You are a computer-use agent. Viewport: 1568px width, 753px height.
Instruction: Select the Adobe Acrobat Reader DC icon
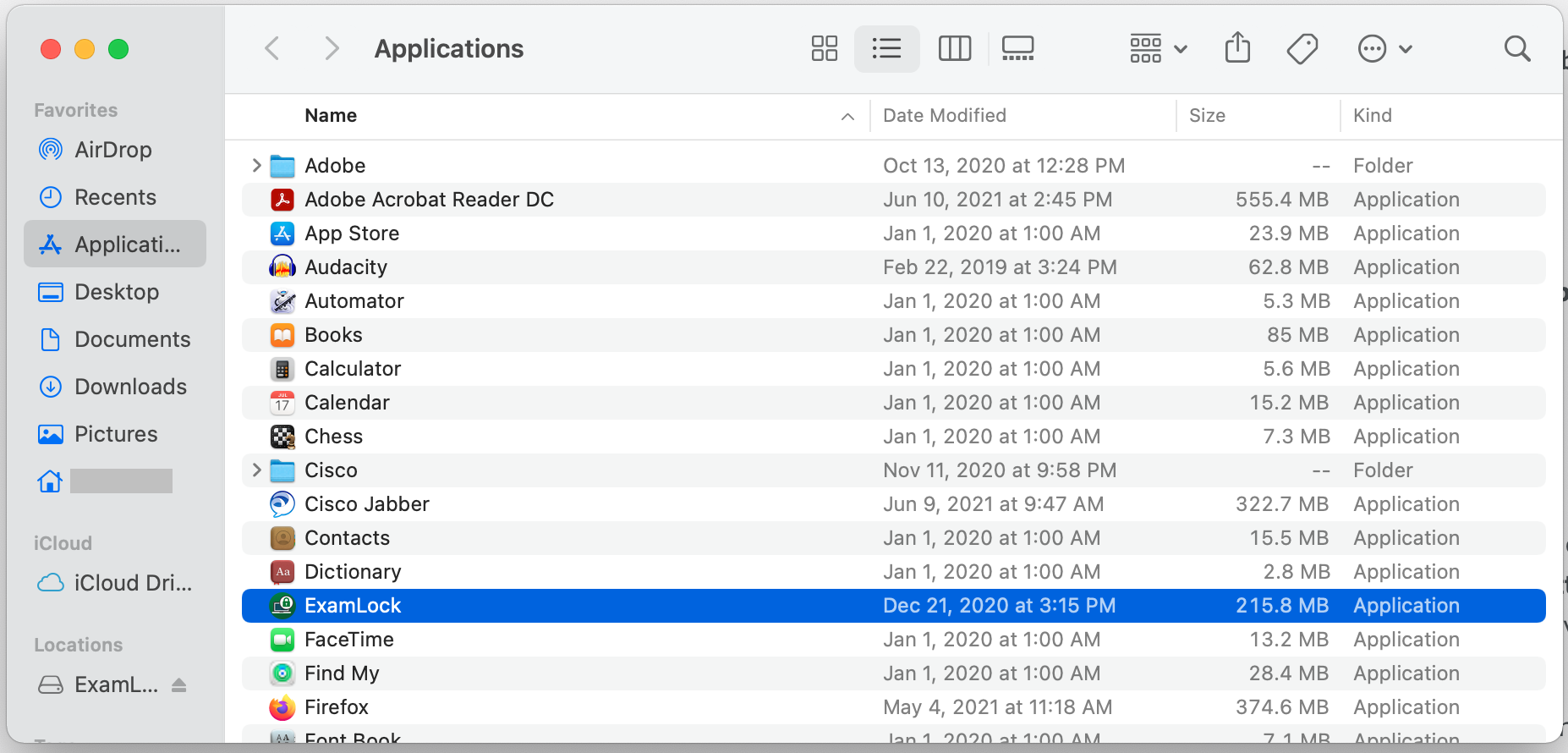tap(282, 200)
